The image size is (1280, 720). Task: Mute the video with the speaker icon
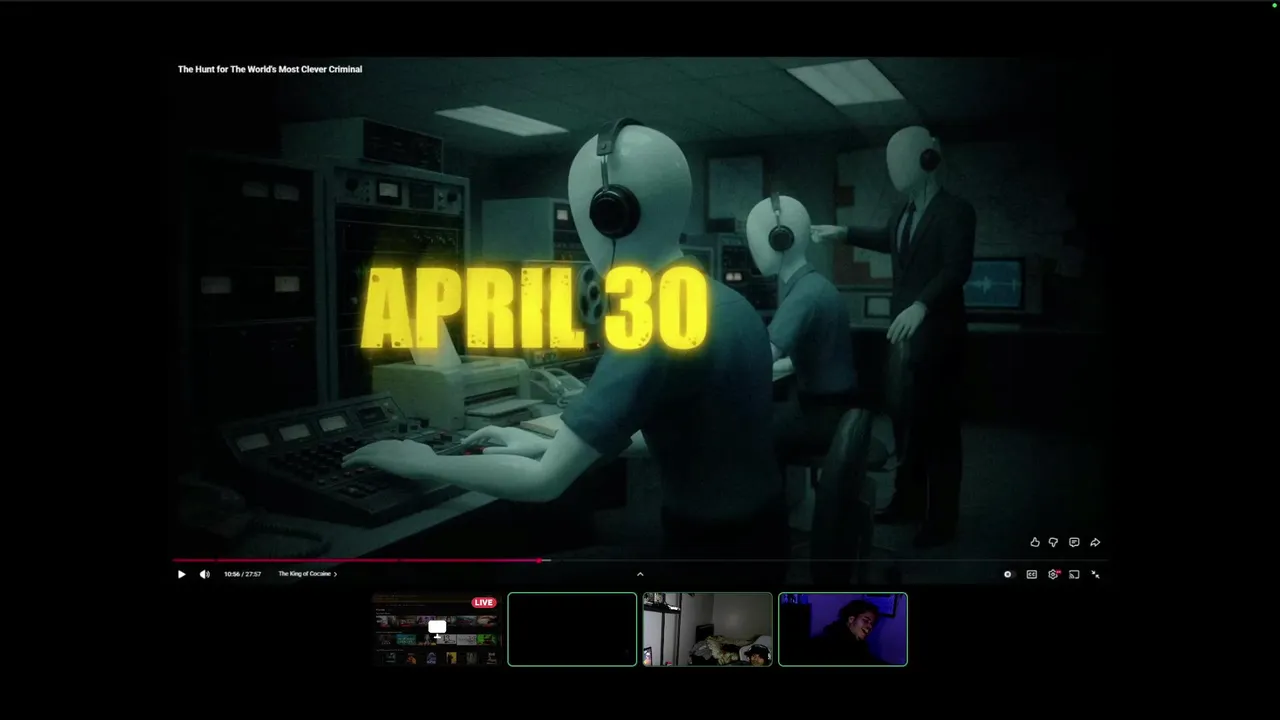coord(205,574)
